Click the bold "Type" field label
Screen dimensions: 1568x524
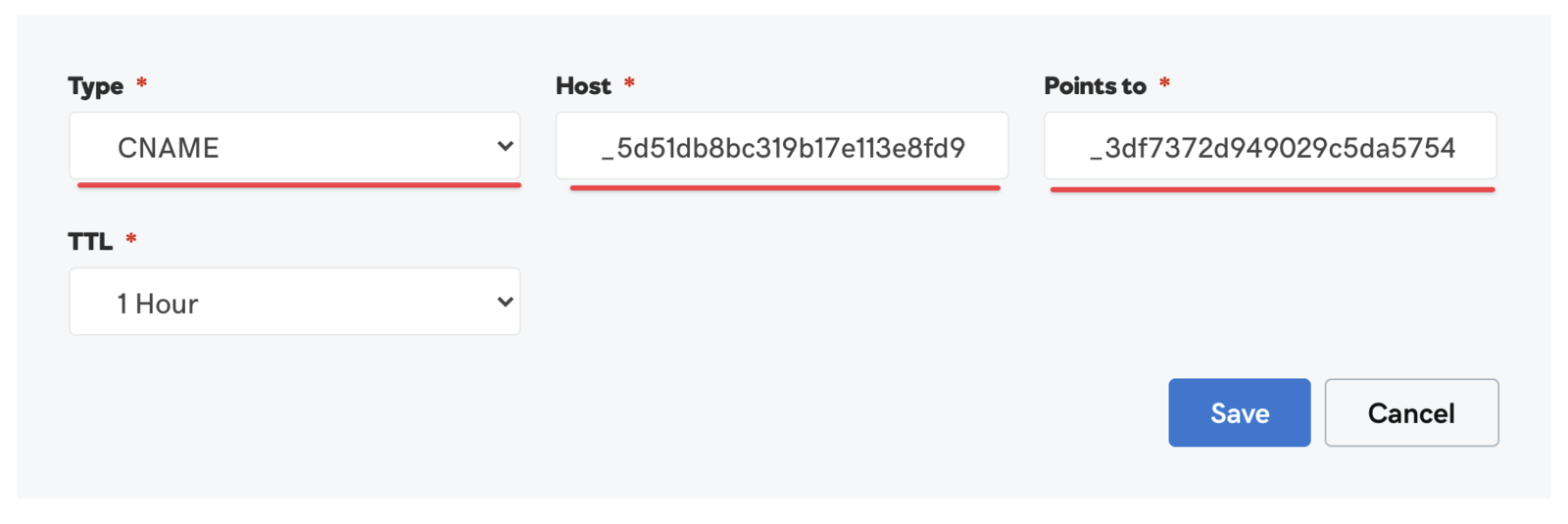[96, 86]
